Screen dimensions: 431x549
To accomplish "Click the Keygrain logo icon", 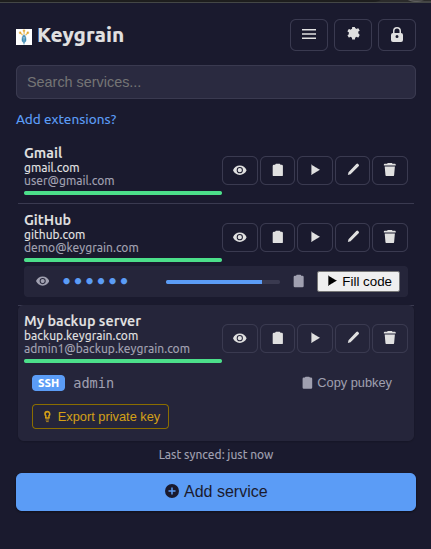I will point(24,37).
